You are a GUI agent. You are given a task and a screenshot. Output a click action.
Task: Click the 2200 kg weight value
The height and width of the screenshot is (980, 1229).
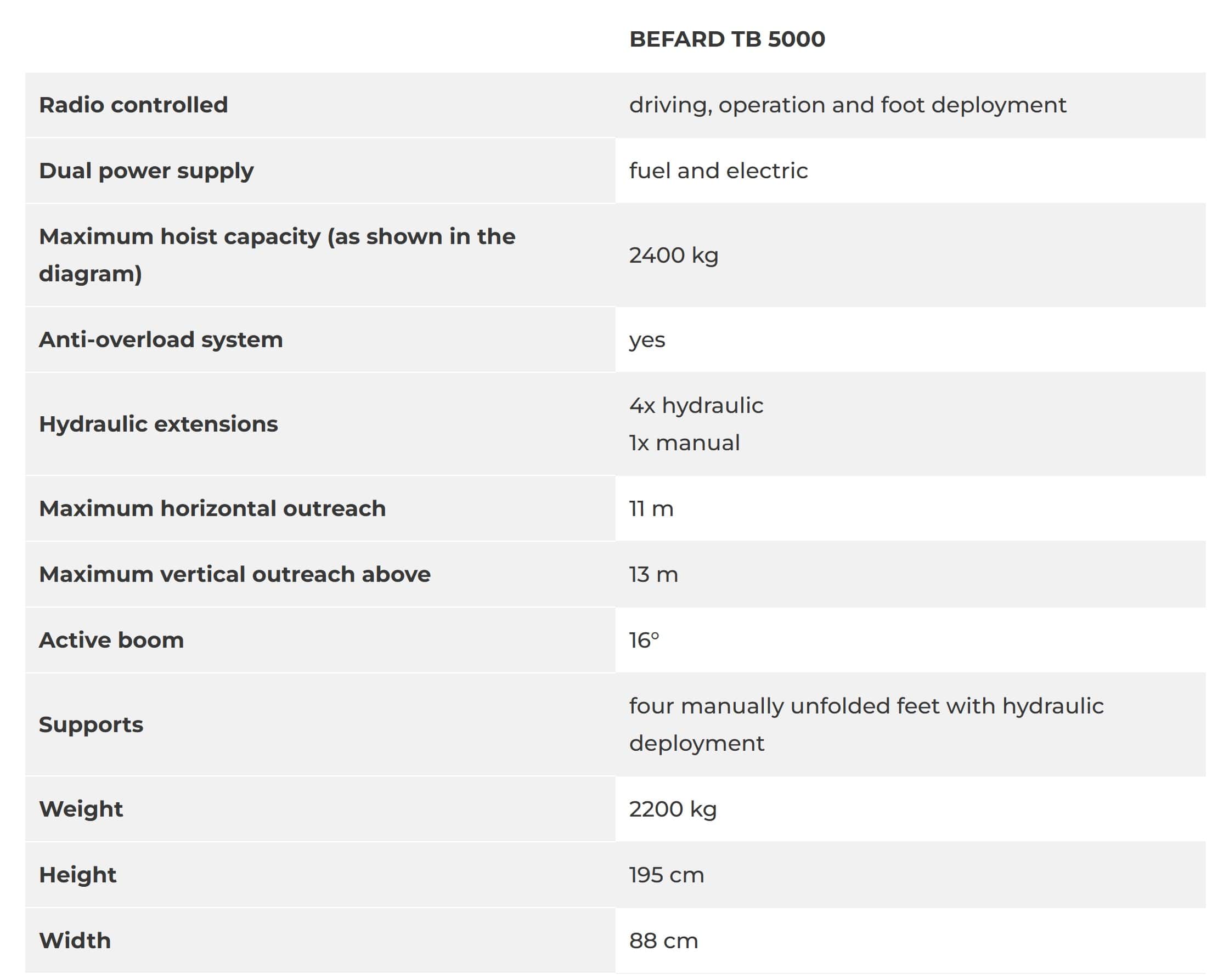[673, 809]
